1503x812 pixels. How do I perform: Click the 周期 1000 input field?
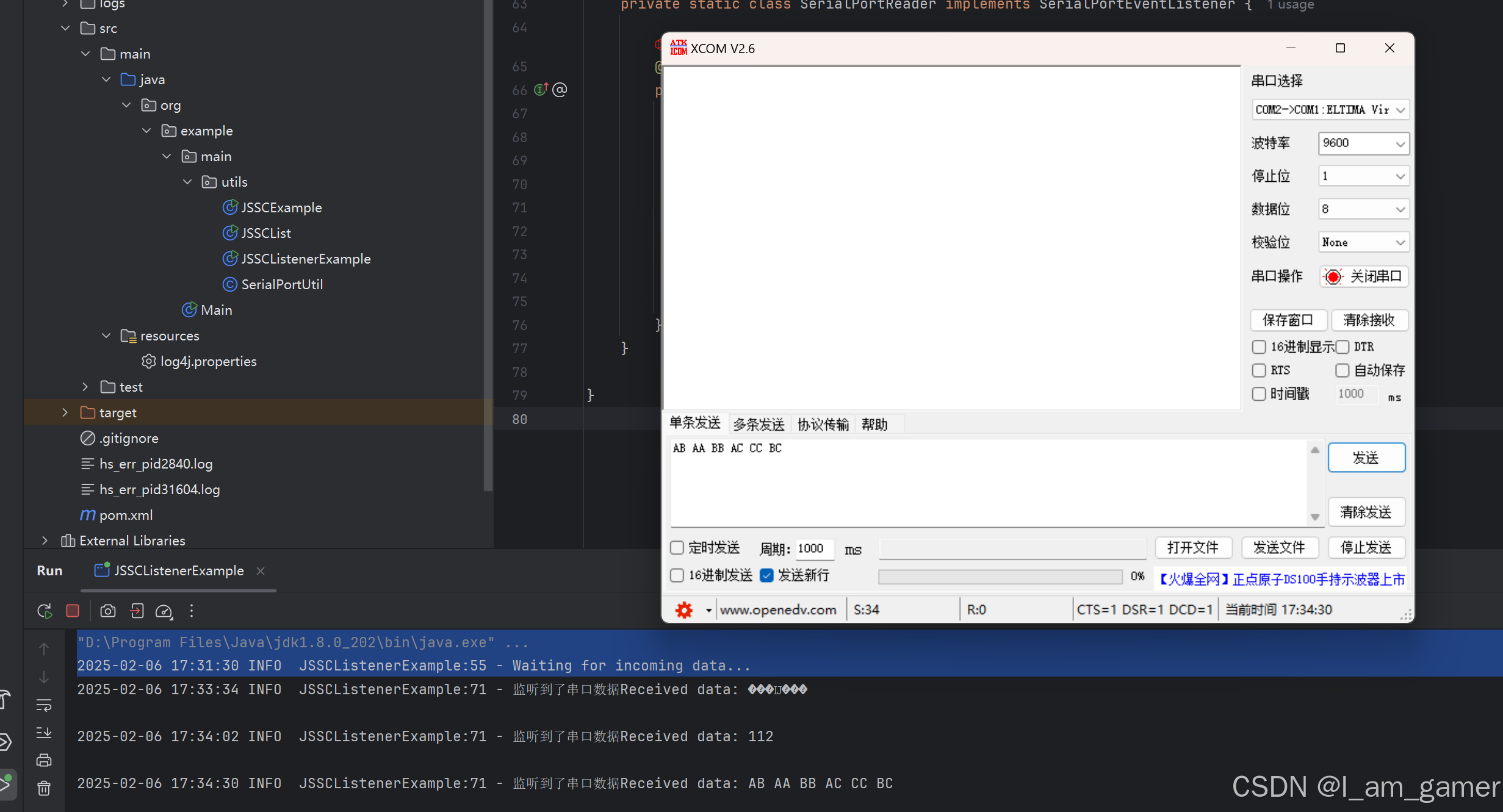click(x=815, y=548)
